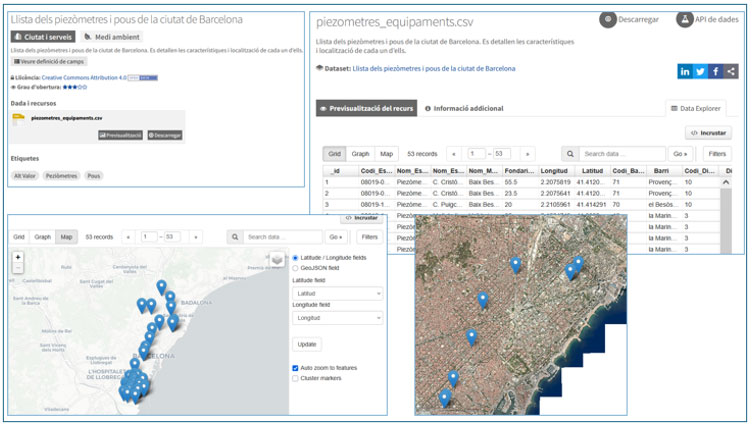Select the GeoJSON field radio option
Image resolution: width=752 pixels, height=425 pixels.
point(293,268)
